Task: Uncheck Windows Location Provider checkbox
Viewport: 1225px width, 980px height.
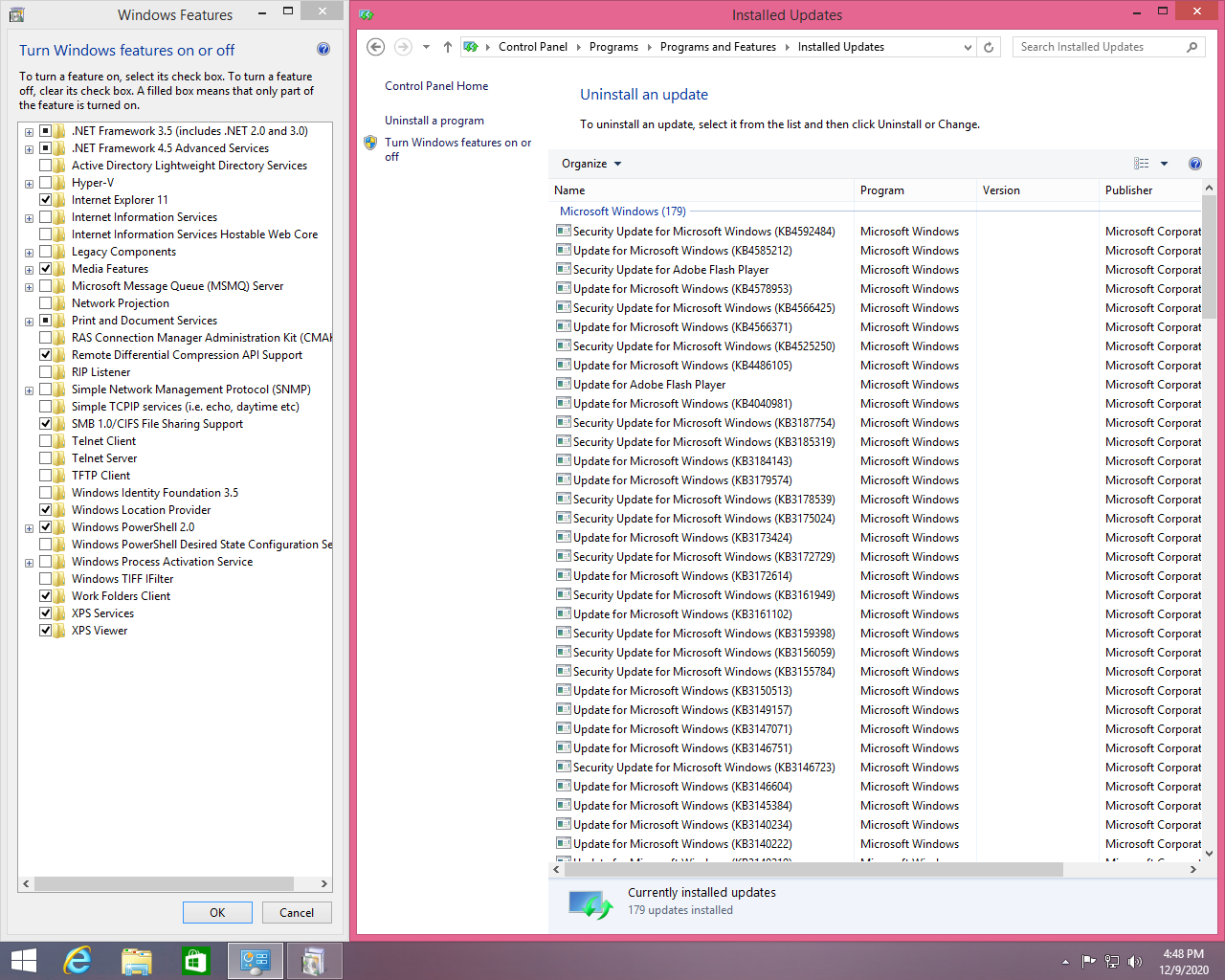Action: coord(45,510)
